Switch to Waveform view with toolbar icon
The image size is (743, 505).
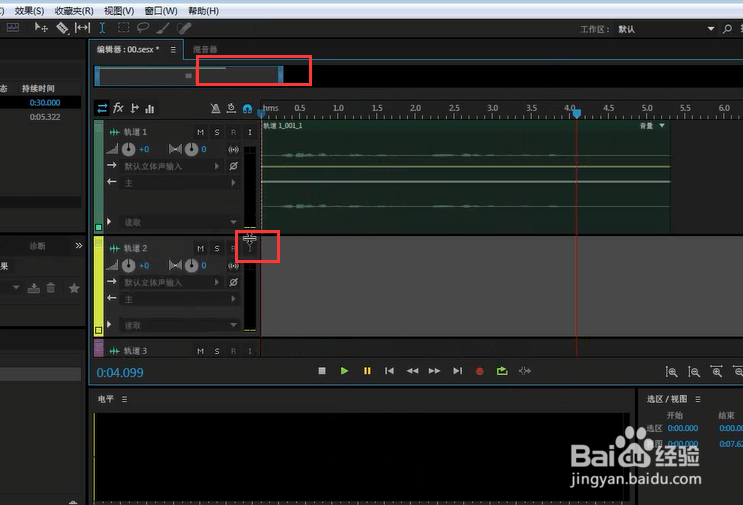(x=13, y=27)
